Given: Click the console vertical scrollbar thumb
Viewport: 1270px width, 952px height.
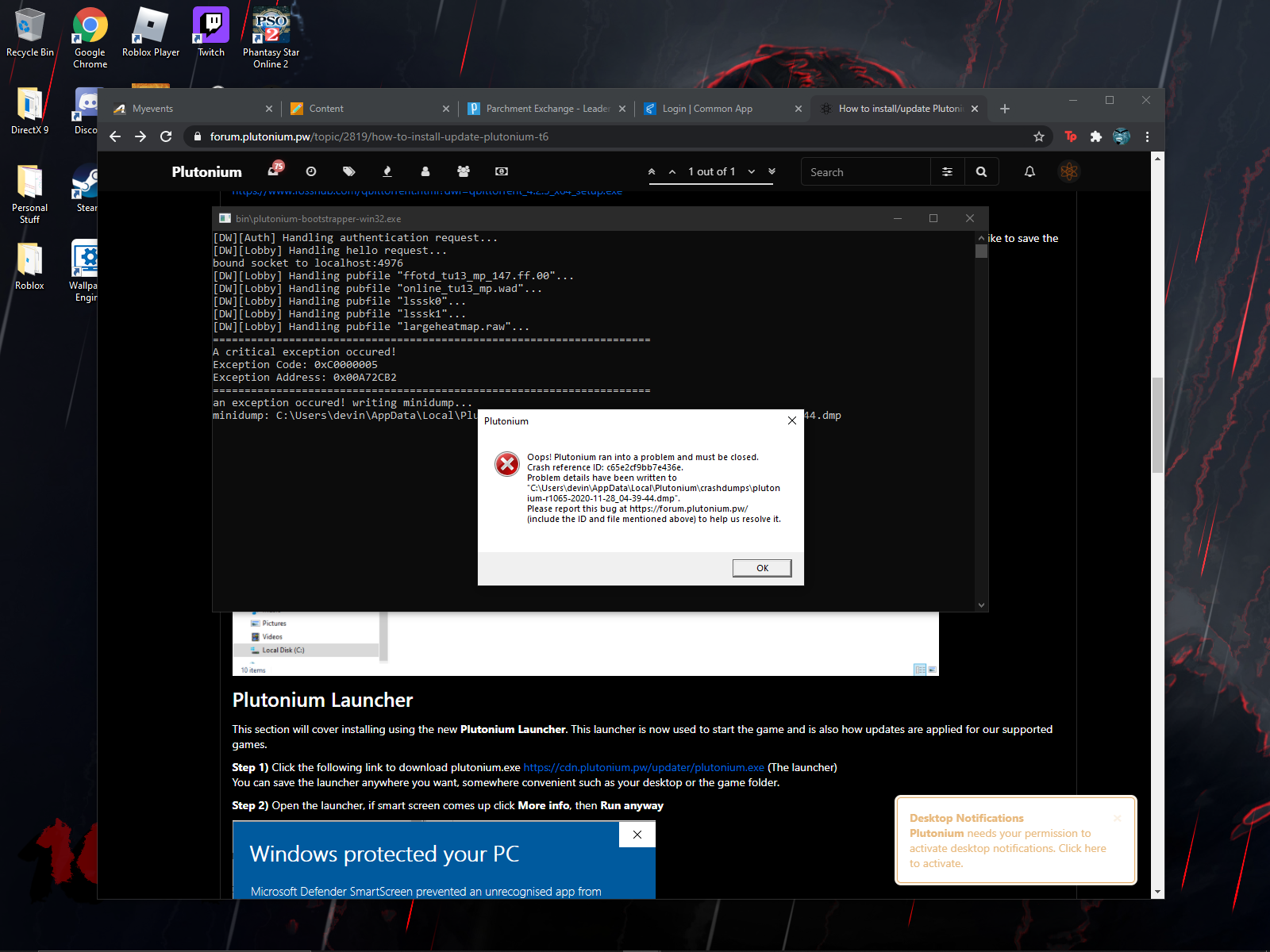Looking at the screenshot, I should click(981, 251).
